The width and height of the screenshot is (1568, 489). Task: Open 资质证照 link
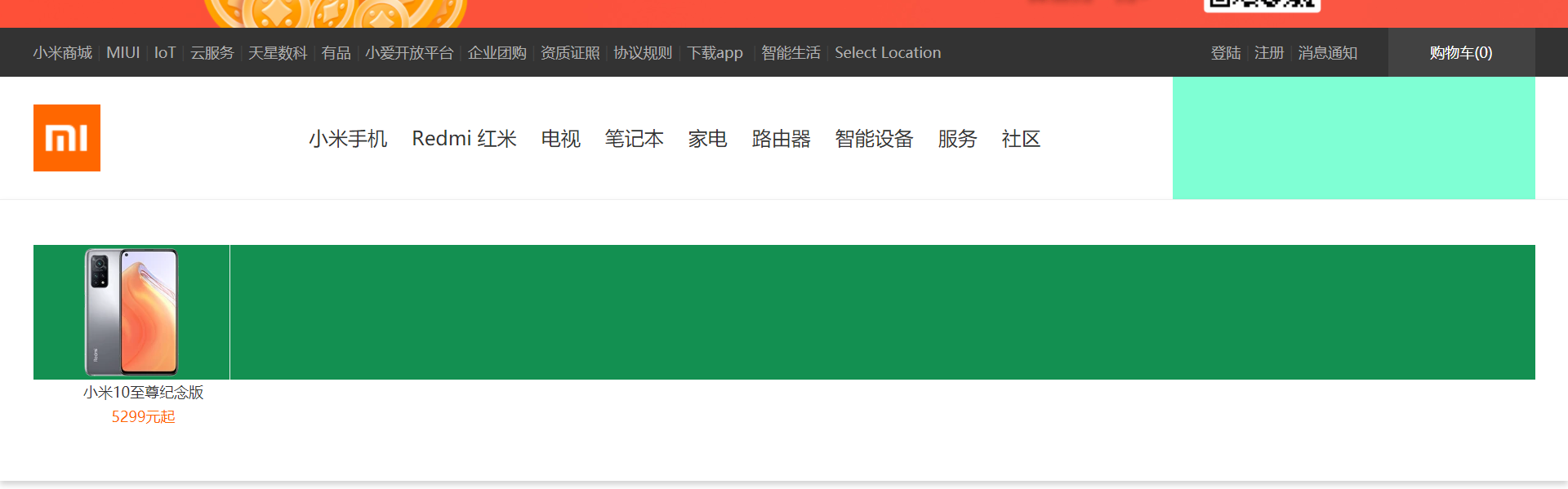[570, 53]
